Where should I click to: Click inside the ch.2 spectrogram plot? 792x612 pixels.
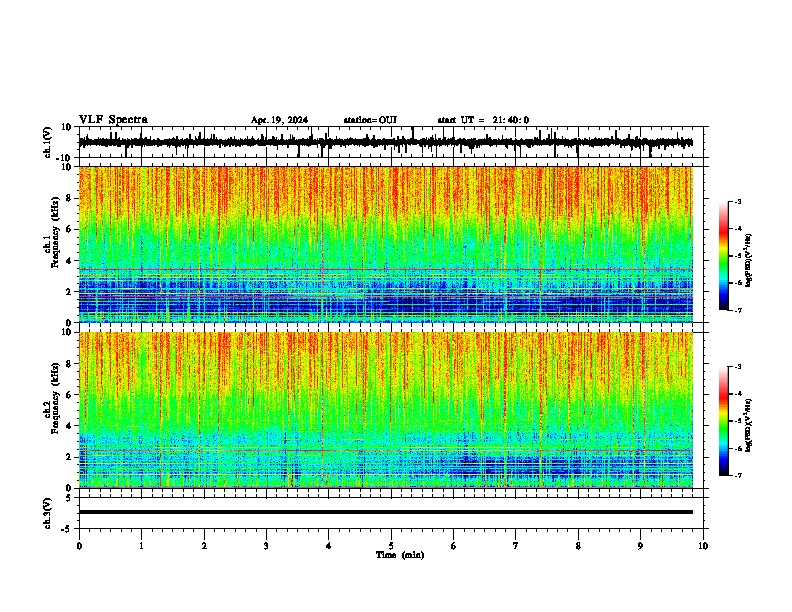tap(386, 410)
